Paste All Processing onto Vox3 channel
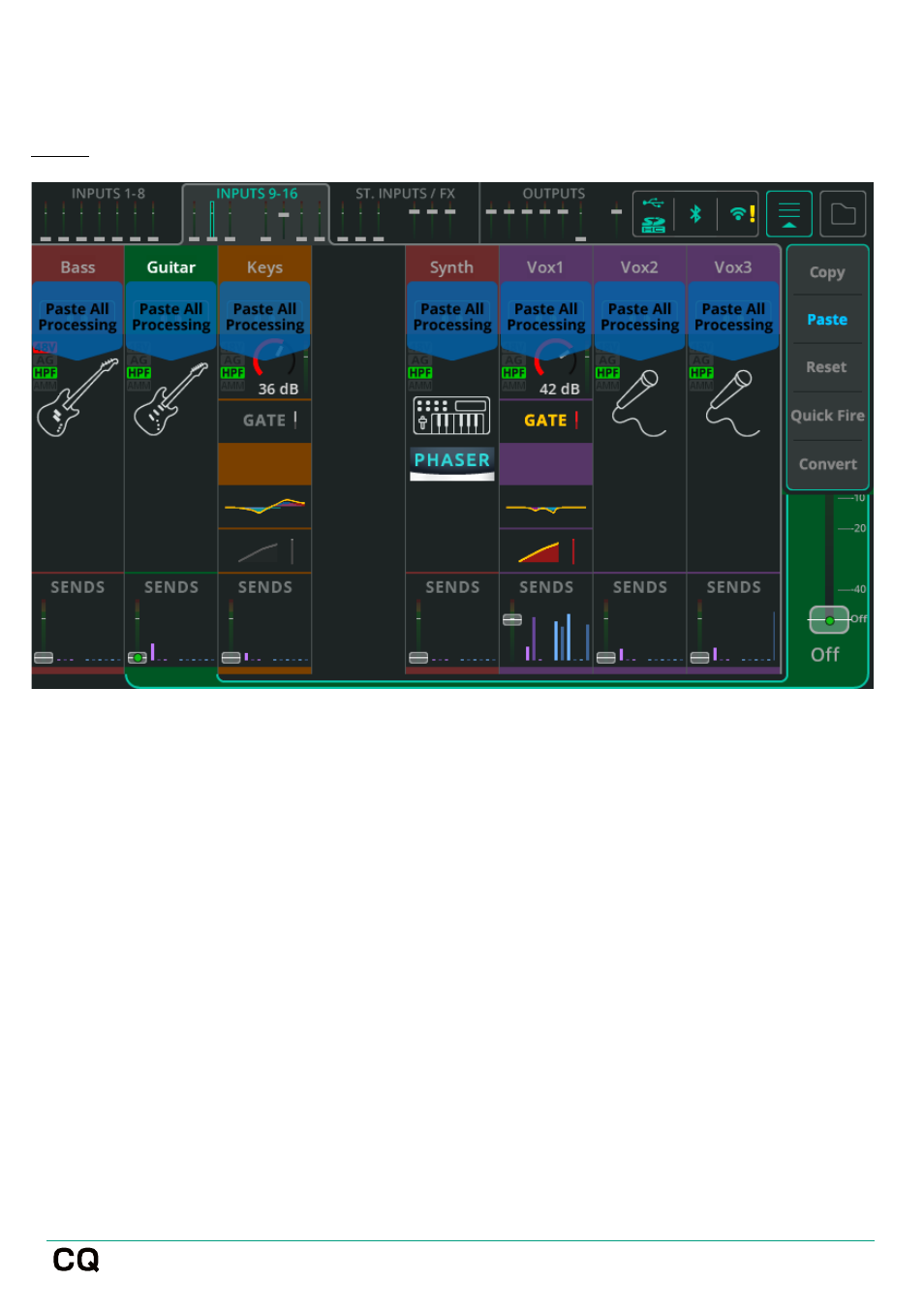 pos(733,318)
